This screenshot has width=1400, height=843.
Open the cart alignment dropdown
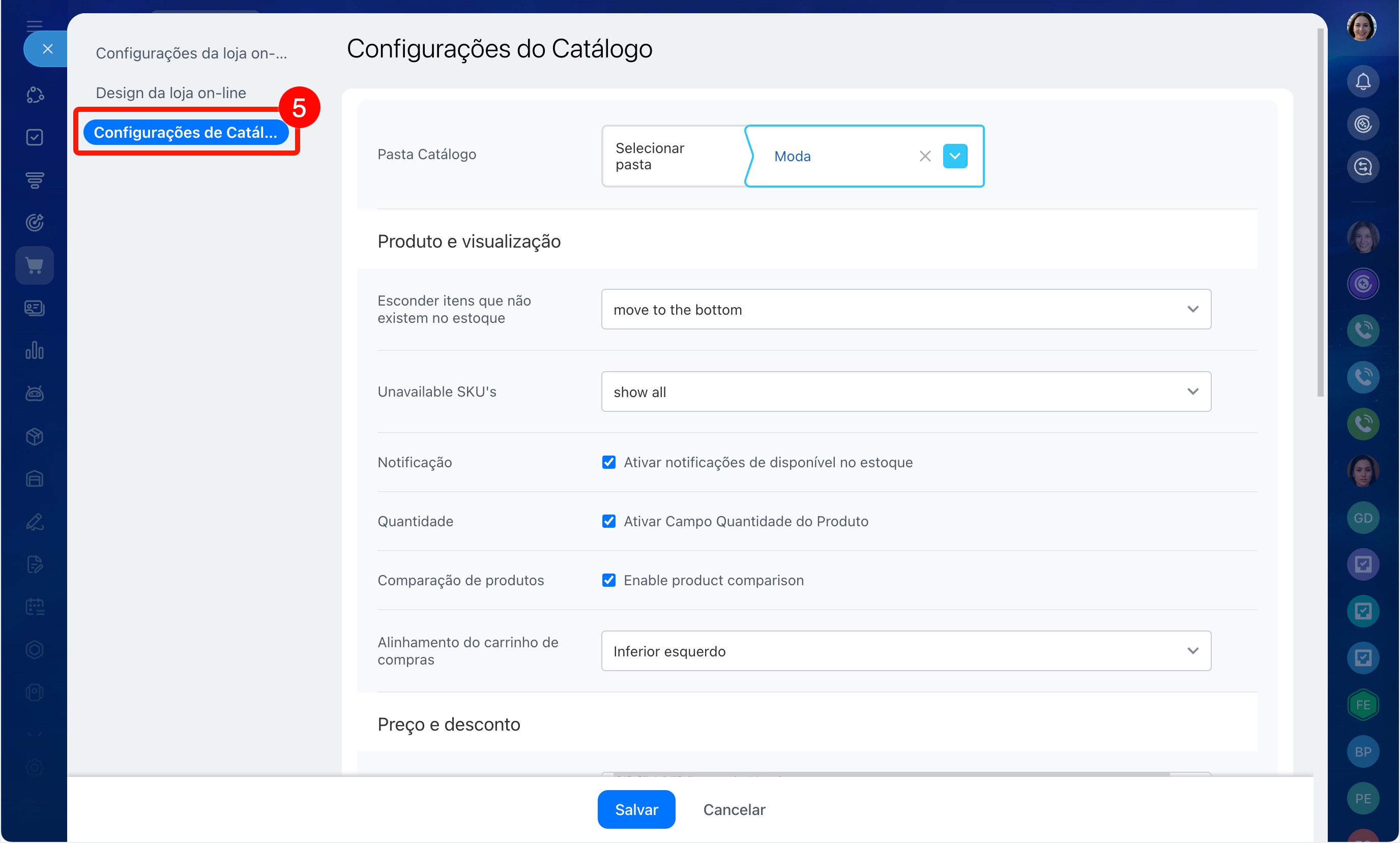(906, 651)
